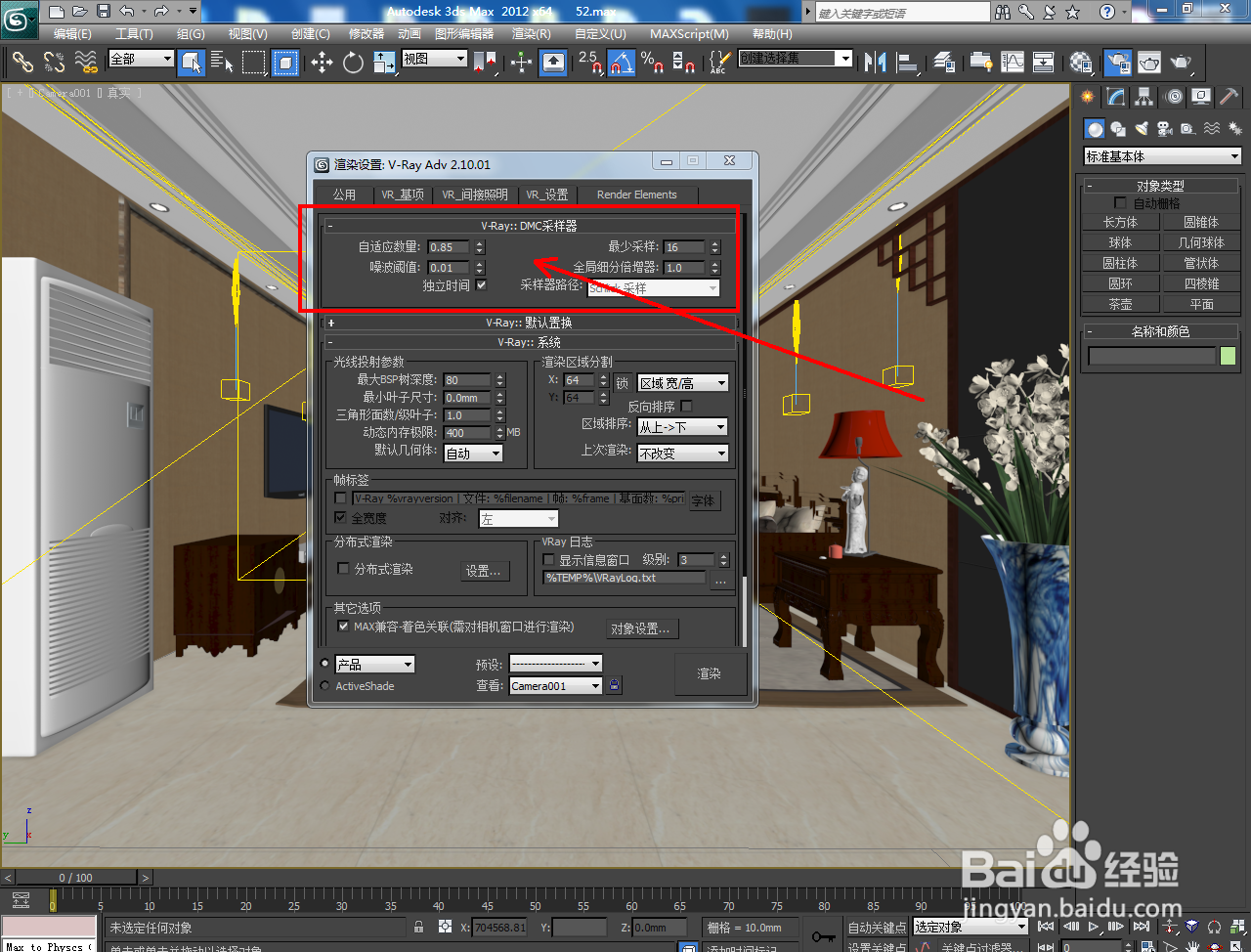Enable the 反向排序 checkbox
Viewport: 1251px width, 952px height.
click(686, 406)
